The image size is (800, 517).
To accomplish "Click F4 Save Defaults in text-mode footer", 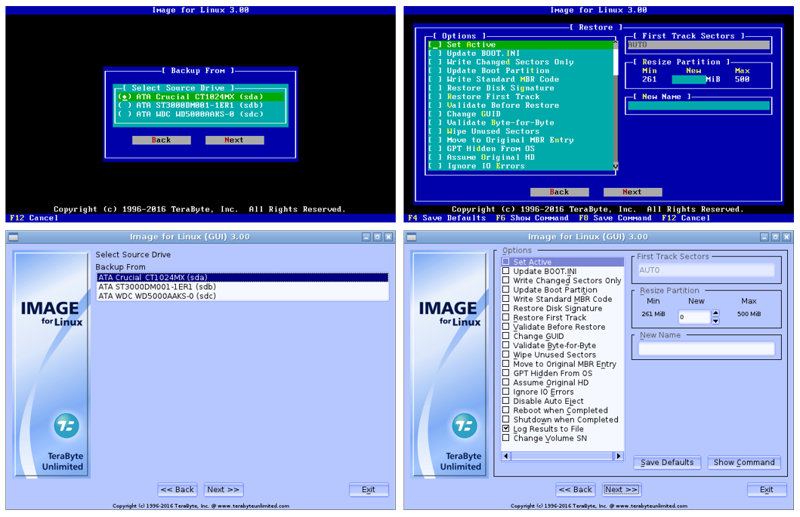I will 447,218.
